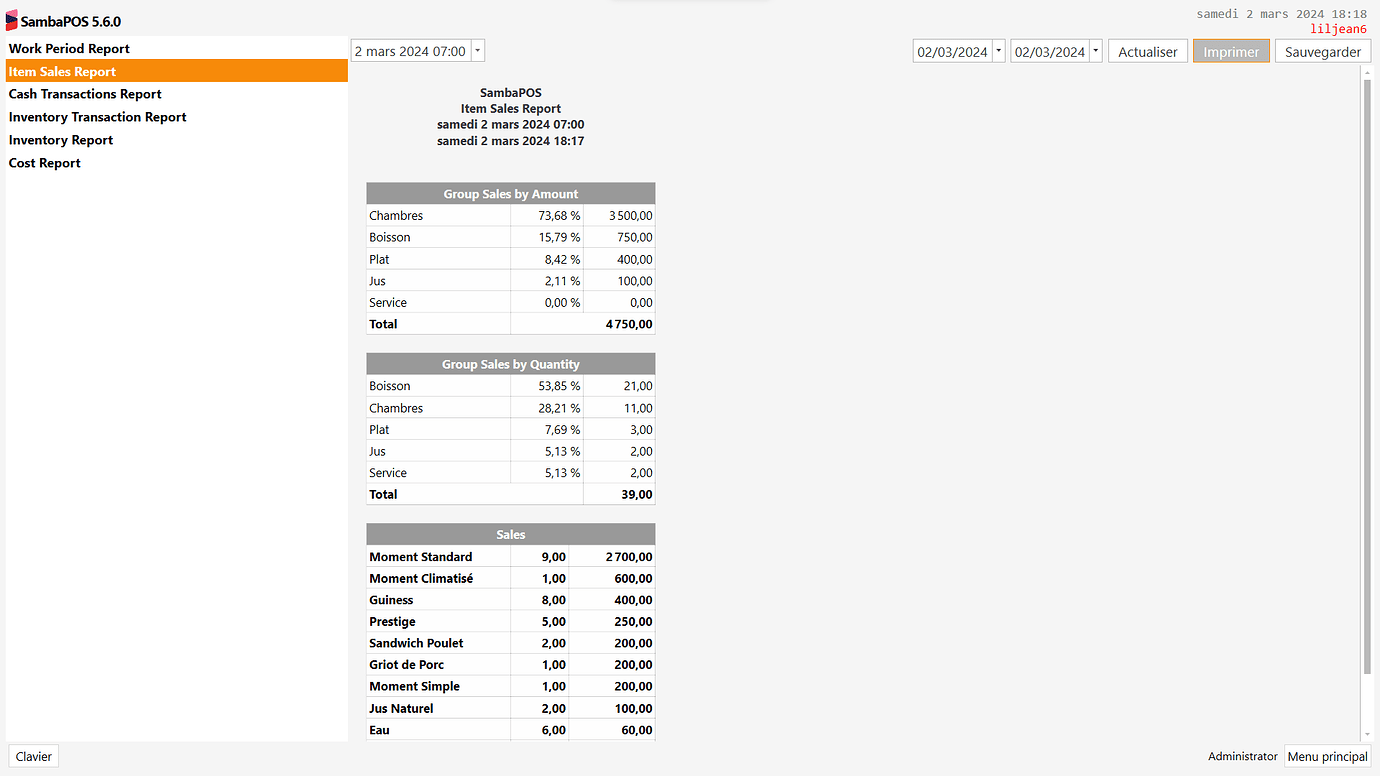Open the work period dropdown showing '2 mars 2024 07:00'
The image size is (1380, 776).
pos(477,50)
